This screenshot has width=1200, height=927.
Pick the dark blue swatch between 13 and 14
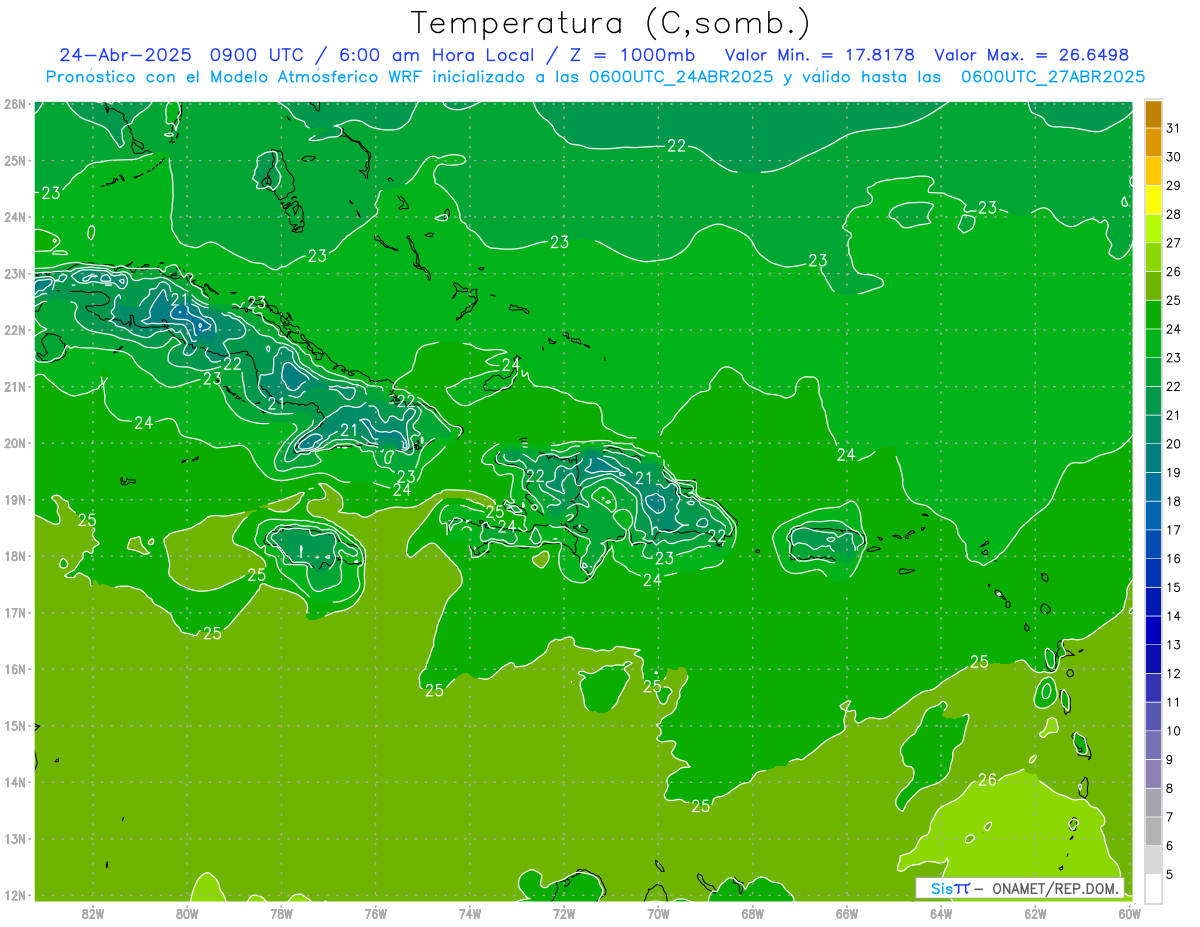[1153, 630]
